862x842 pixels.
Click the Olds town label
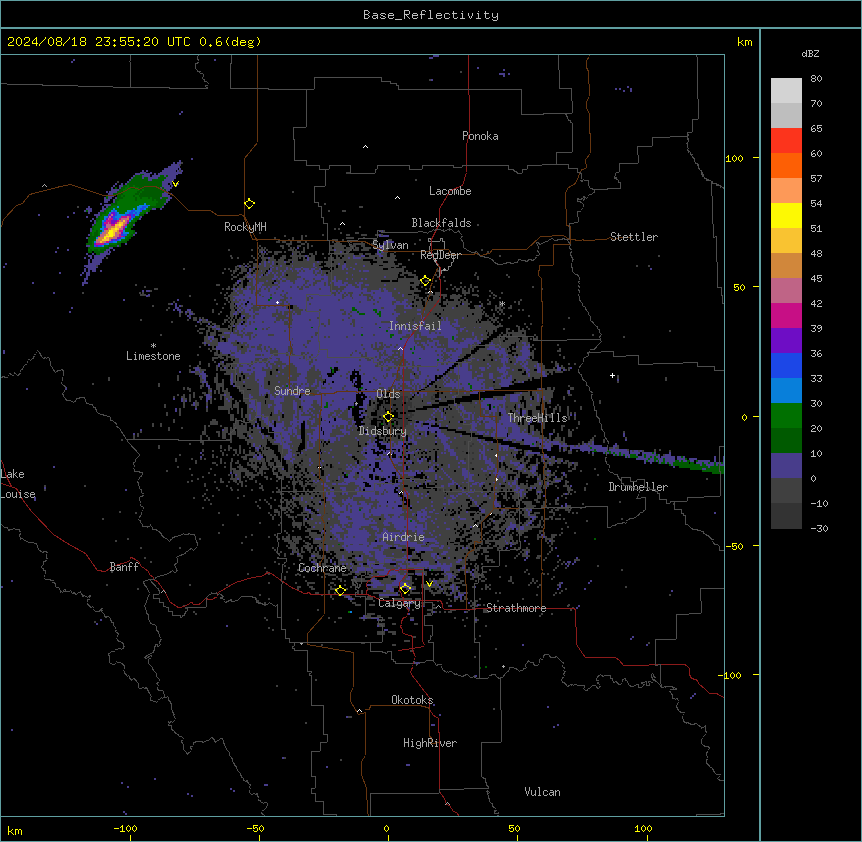tap(388, 394)
